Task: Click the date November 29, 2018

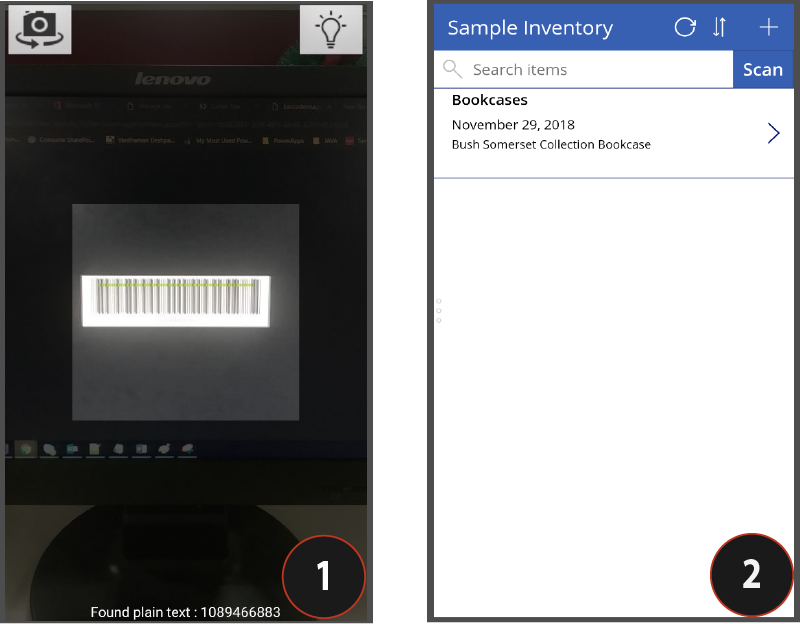Action: [513, 125]
